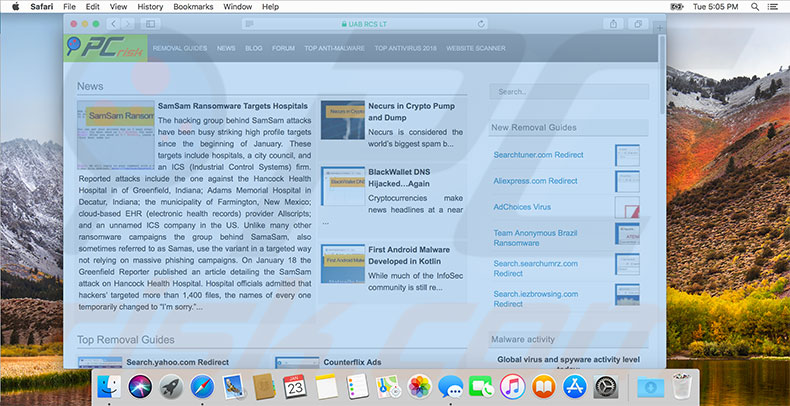The height and width of the screenshot is (406, 790).
Task: Open the App Store in Dock
Action: point(575,387)
